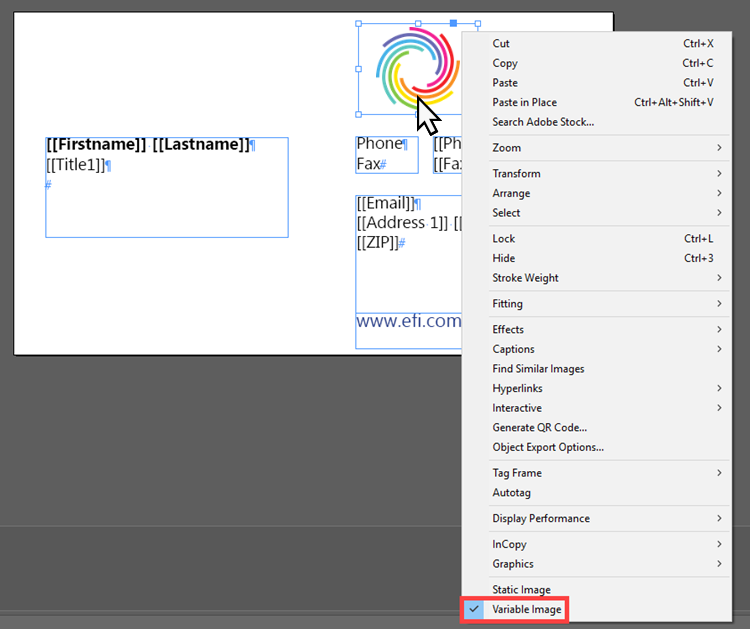Click Paste in Place menu entry
The width and height of the screenshot is (750, 629).
[x=524, y=102]
